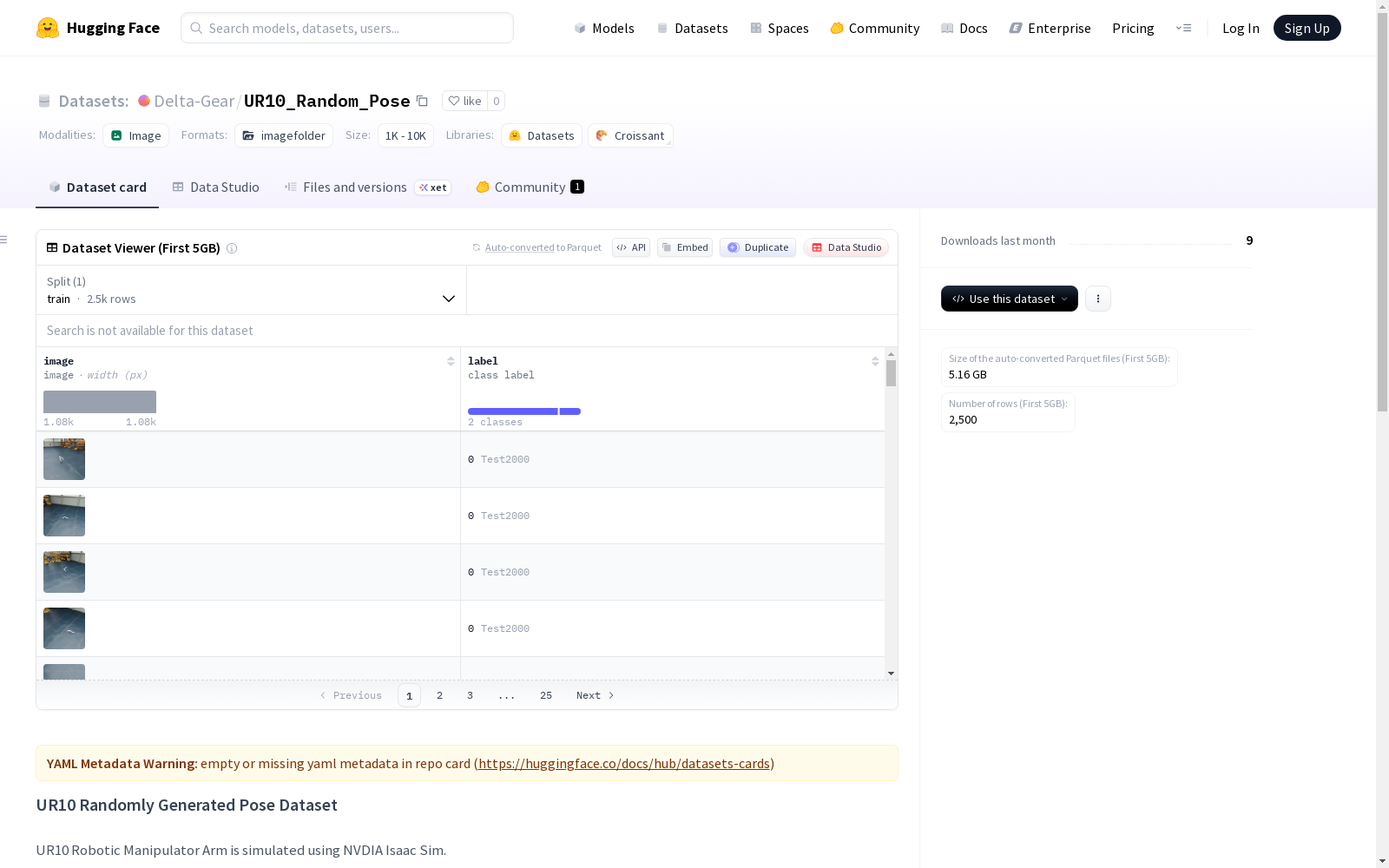Go to page 2 of the dataset
The image size is (1389, 868).
click(x=440, y=695)
